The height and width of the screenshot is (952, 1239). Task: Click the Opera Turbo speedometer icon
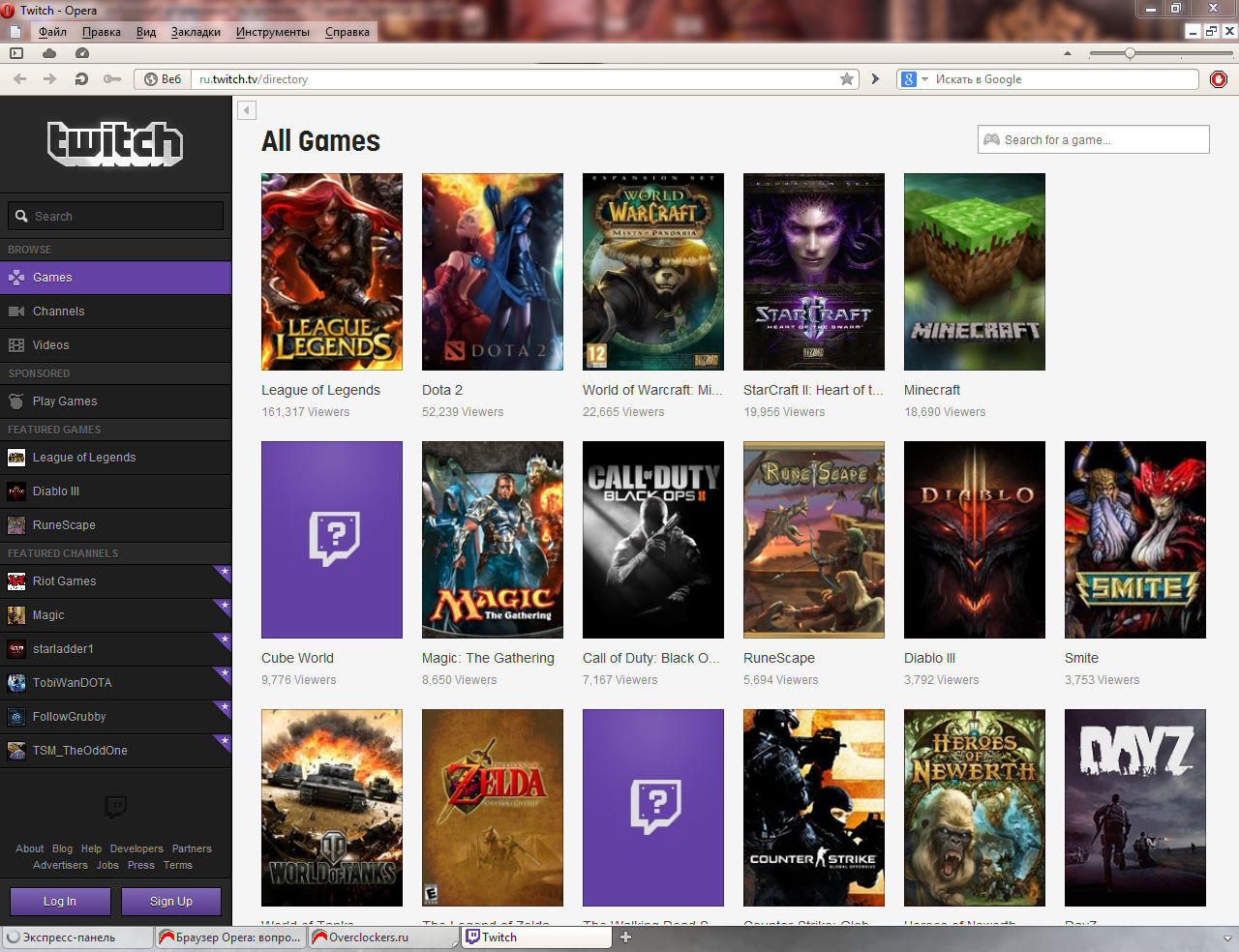click(x=82, y=53)
